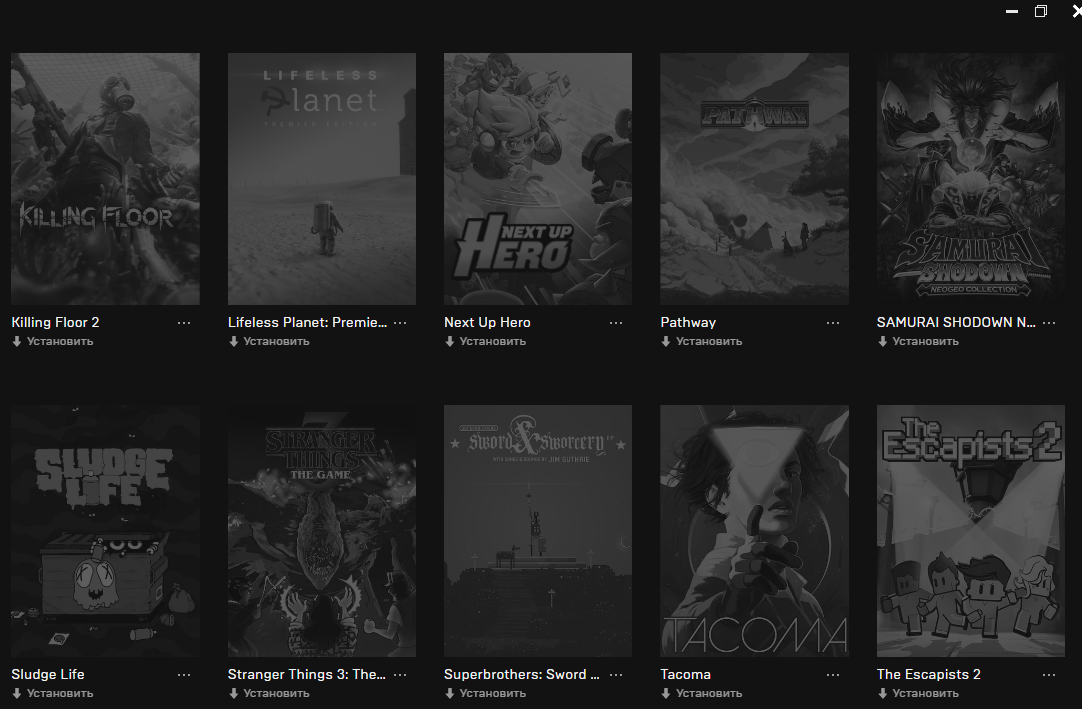Click the title text "Killing Floor 2"

[x=55, y=322]
